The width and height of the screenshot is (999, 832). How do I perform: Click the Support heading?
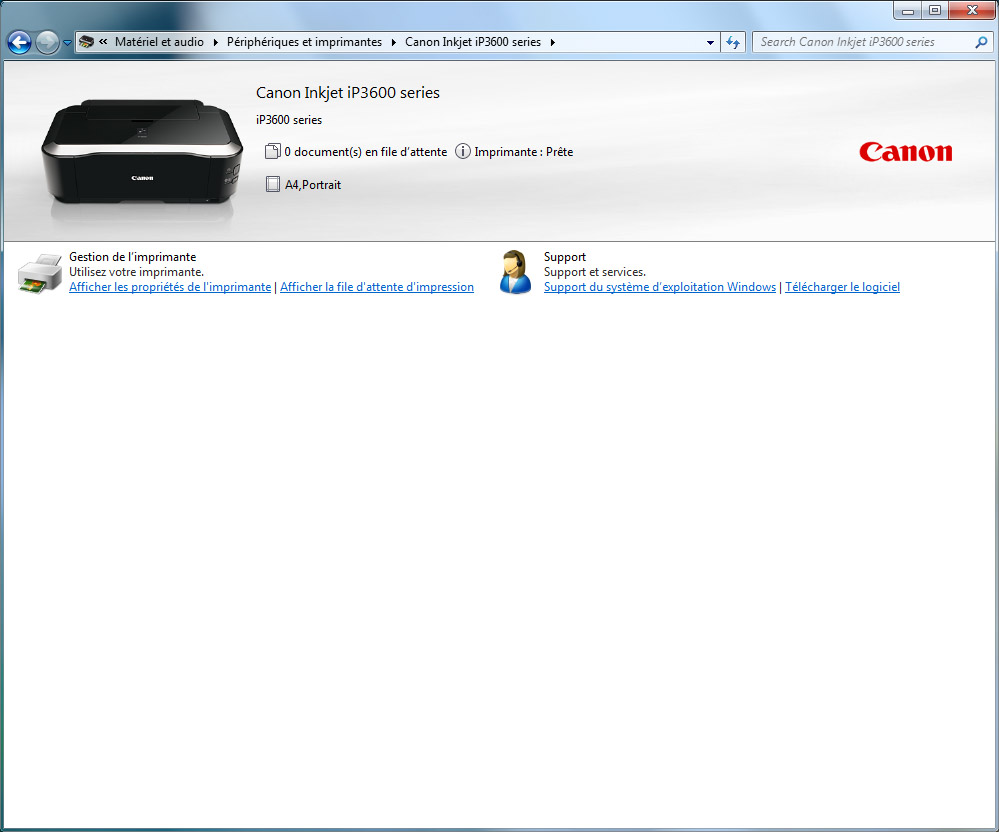(x=564, y=257)
